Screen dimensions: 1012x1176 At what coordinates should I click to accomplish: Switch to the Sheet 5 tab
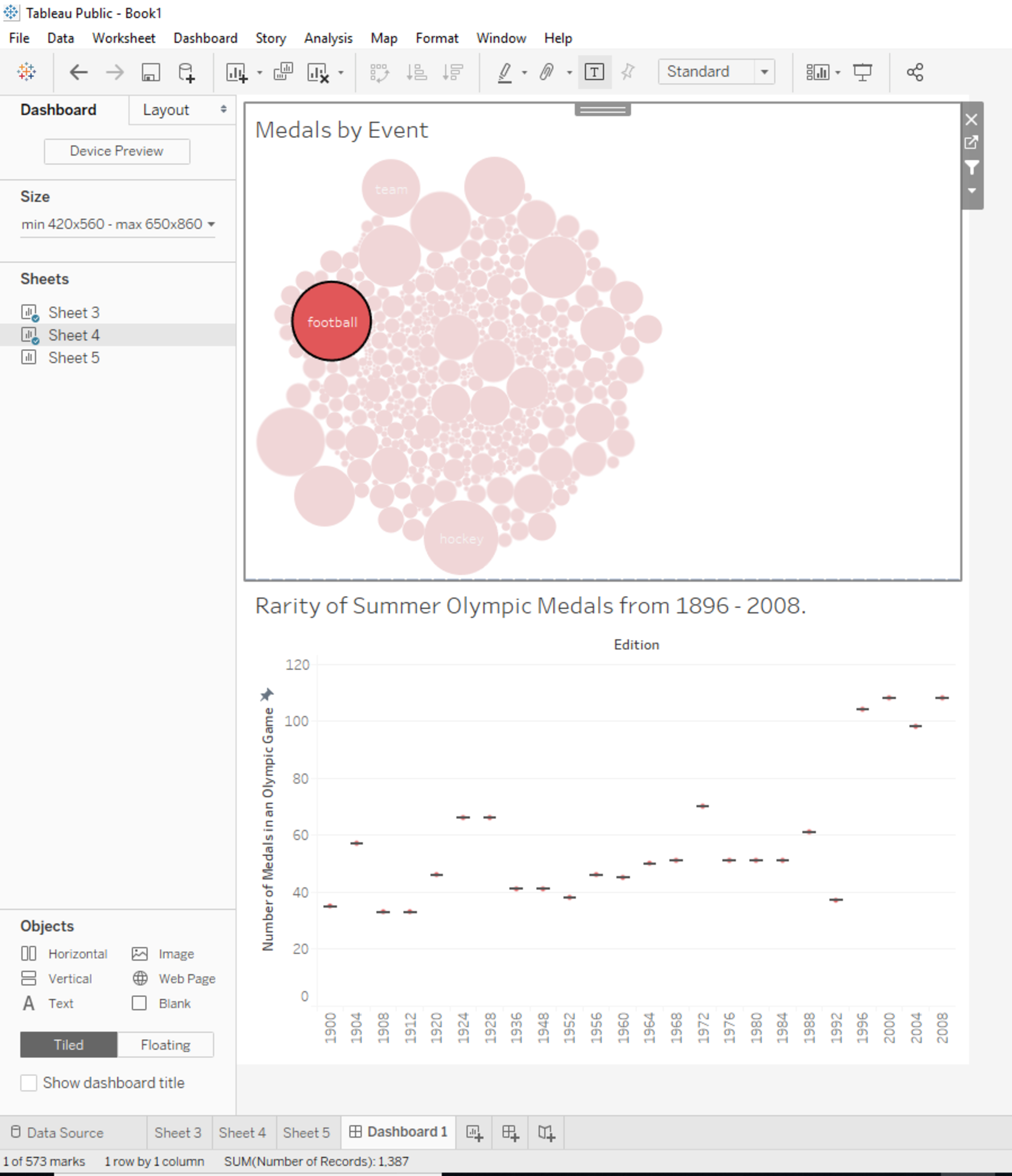pos(306,1132)
